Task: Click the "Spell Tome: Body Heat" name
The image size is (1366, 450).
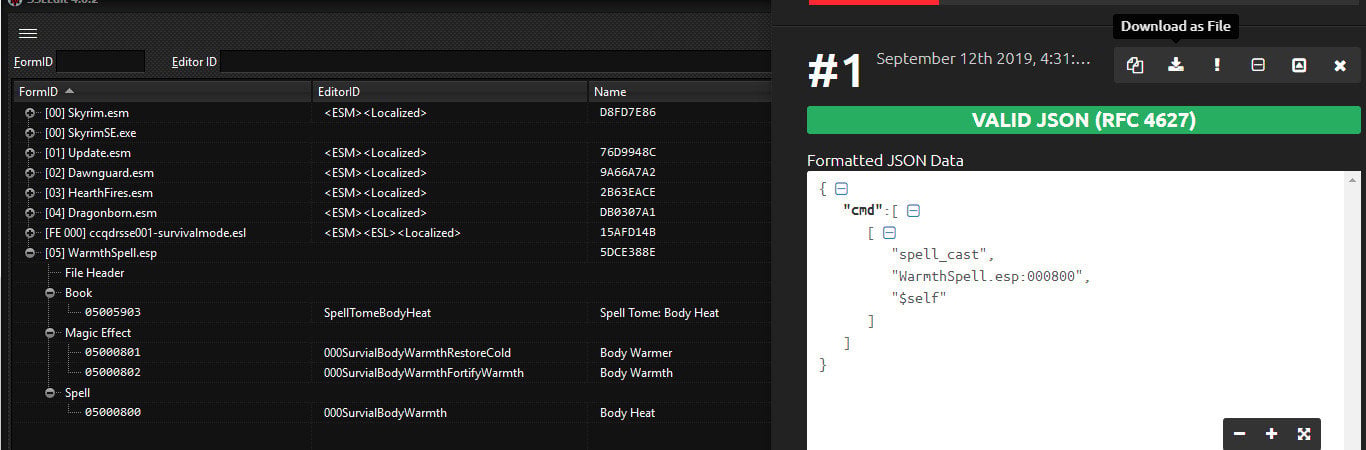Action: pos(659,313)
